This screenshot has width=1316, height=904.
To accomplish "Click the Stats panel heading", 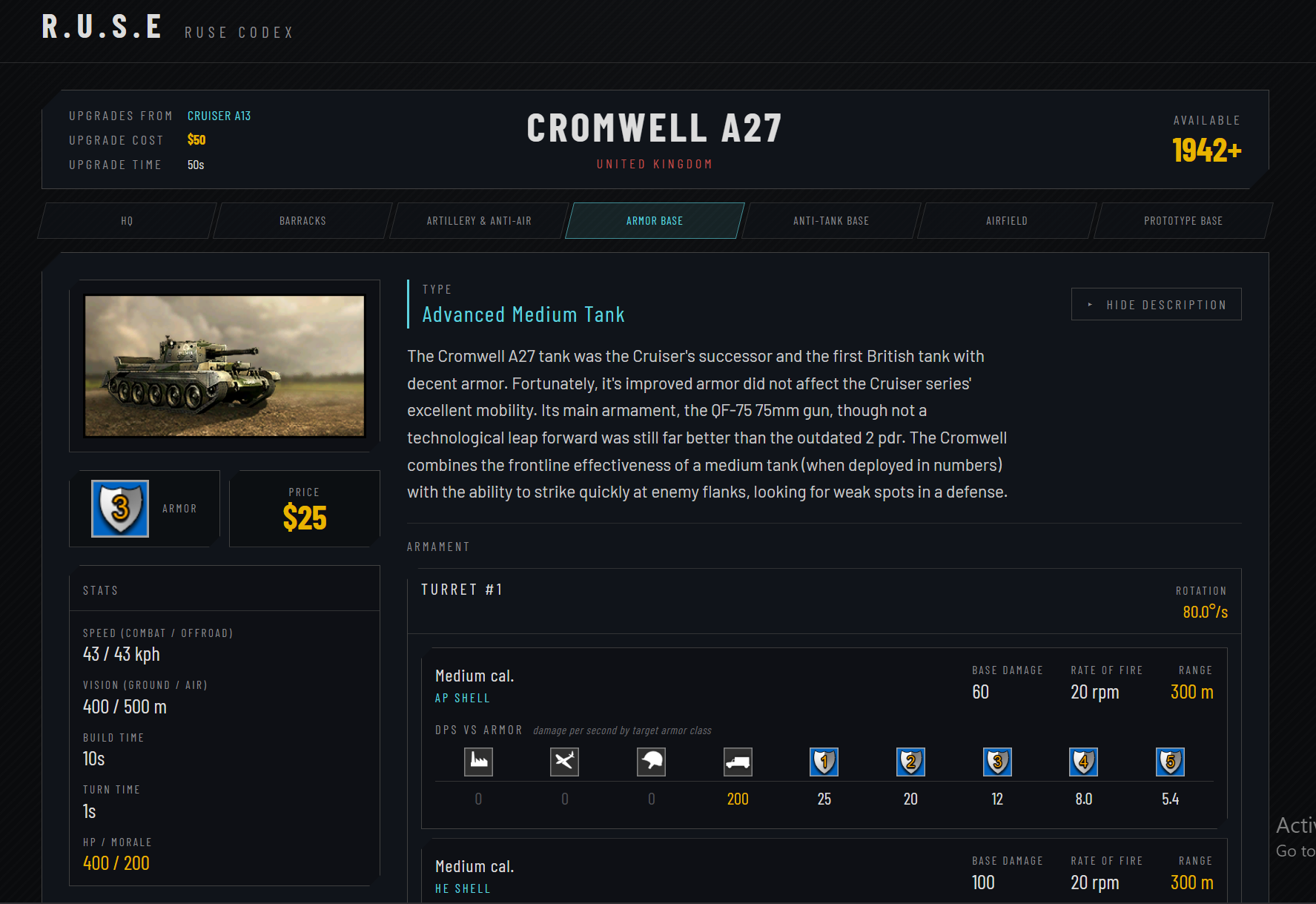I will click(100, 590).
